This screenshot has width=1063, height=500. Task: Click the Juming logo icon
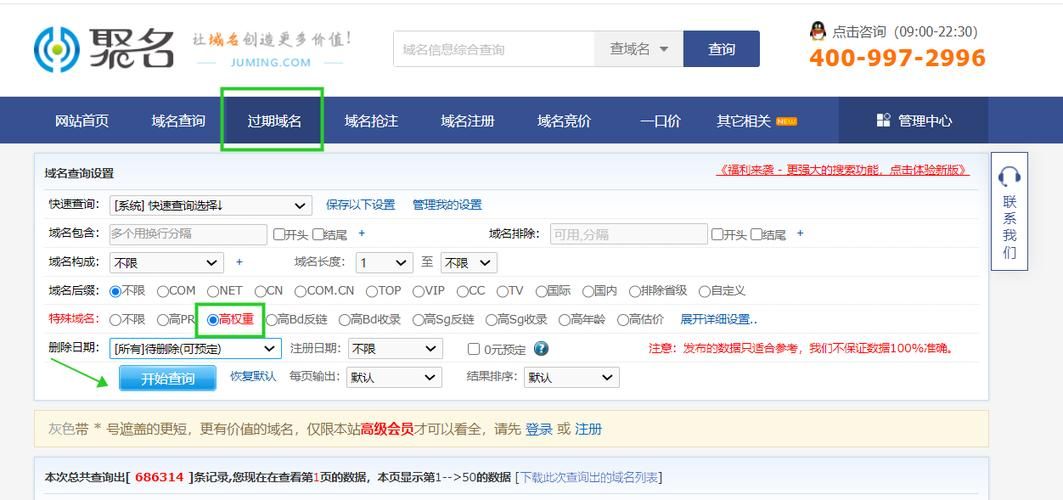(57, 49)
